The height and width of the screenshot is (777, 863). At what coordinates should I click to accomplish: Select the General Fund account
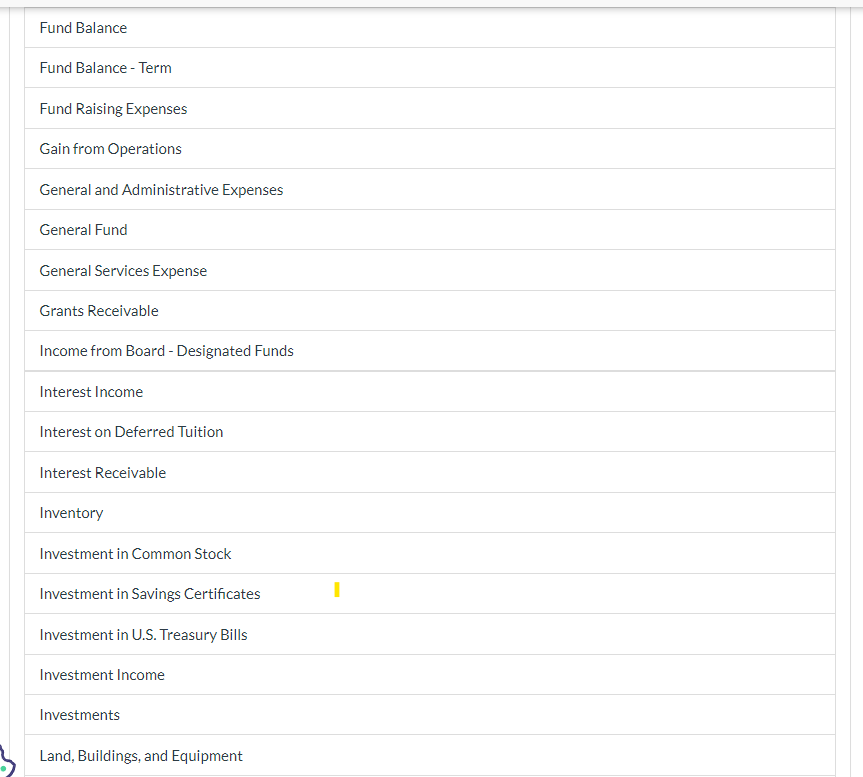tap(83, 229)
